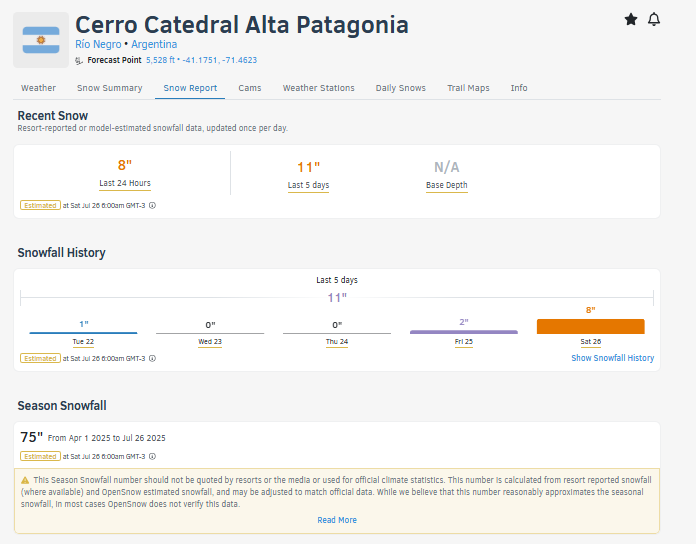Open the Info tab
This screenshot has height=544, width=696.
519,88
